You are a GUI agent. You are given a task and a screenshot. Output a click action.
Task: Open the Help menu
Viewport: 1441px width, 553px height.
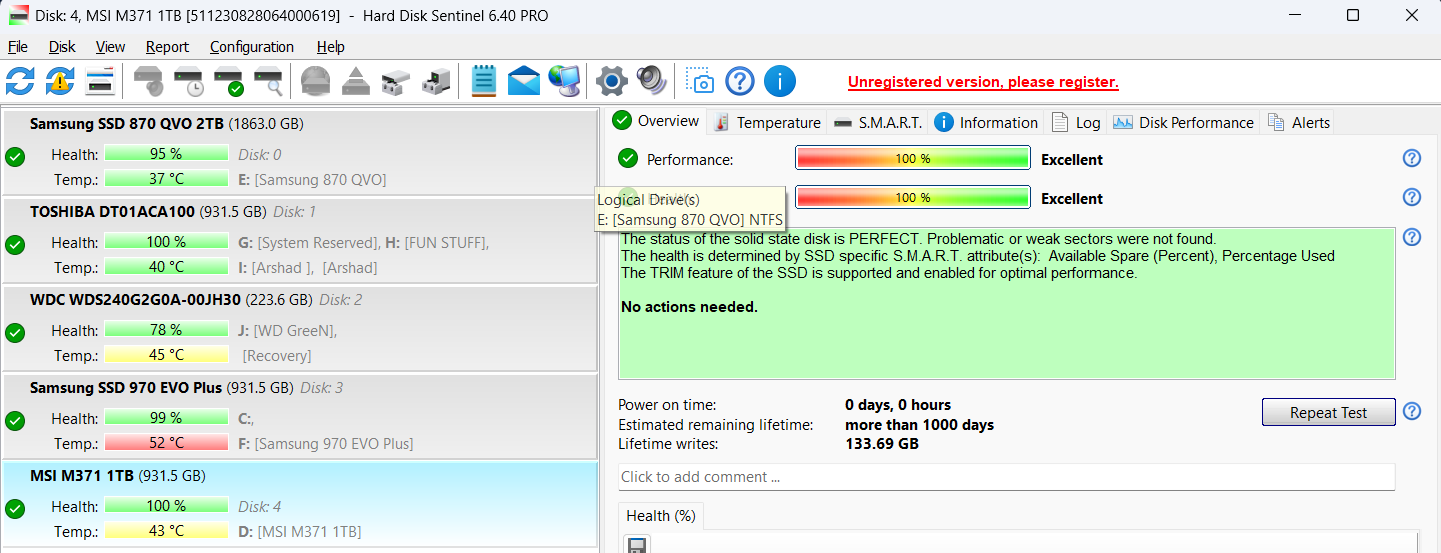(331, 47)
